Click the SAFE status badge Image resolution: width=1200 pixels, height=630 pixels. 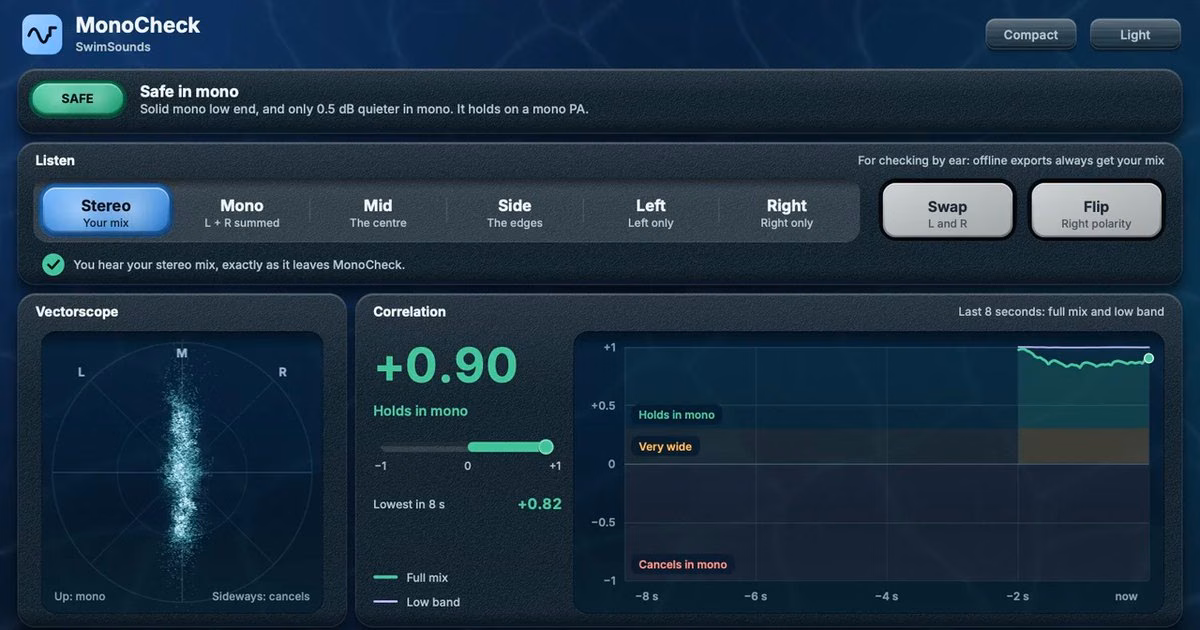pyautogui.click(x=77, y=99)
